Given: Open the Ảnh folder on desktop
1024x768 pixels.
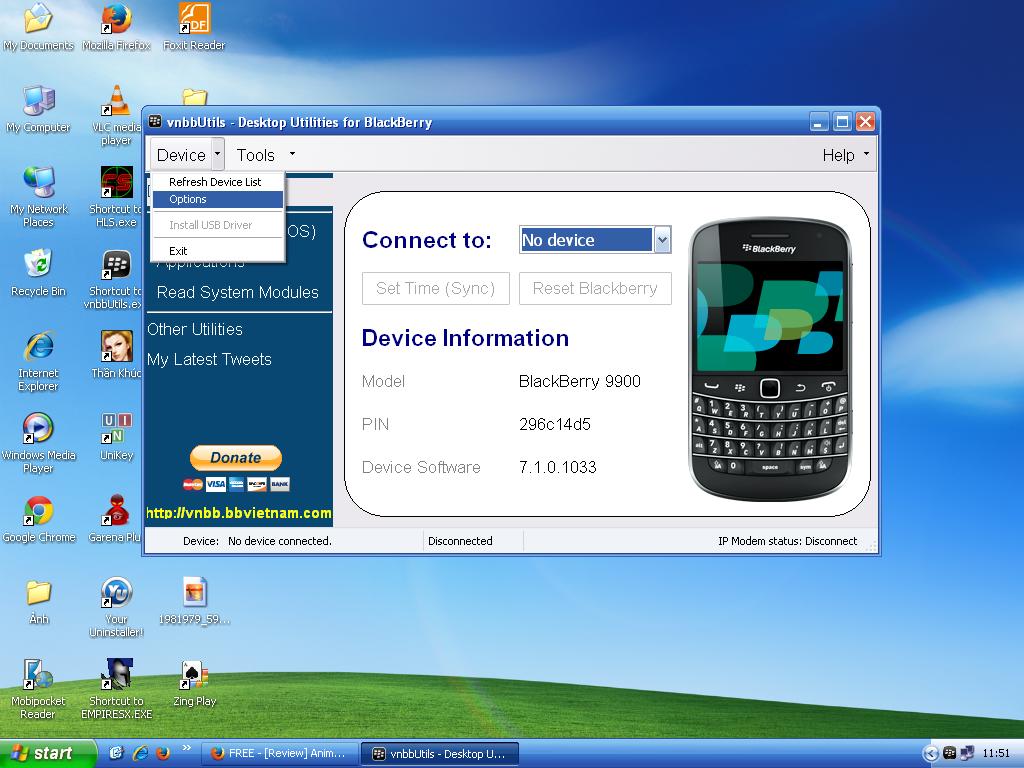Looking at the screenshot, I should click(x=38, y=601).
